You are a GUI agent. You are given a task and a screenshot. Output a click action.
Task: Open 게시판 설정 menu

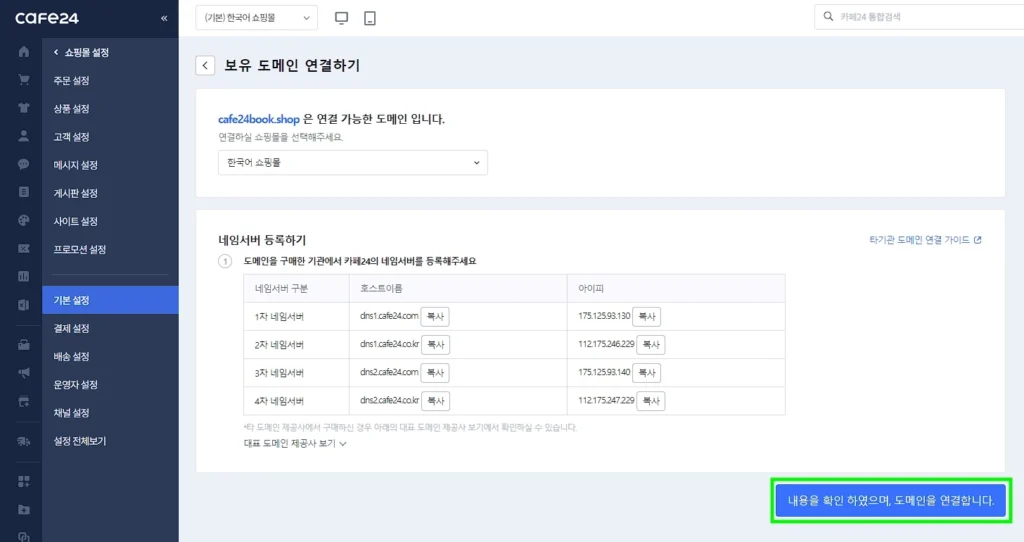click(x=76, y=193)
